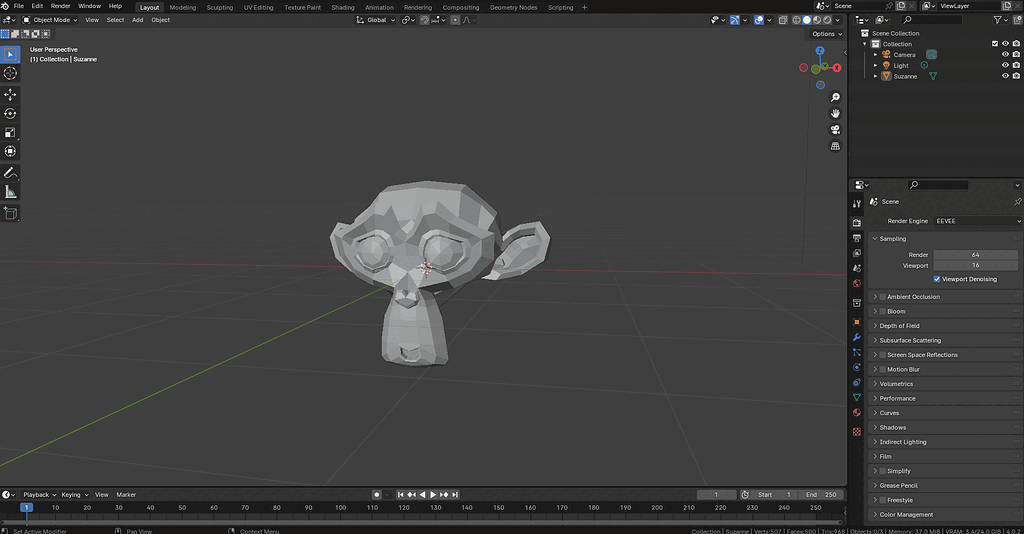
Task: Open the Render menu
Action: tap(60, 6)
